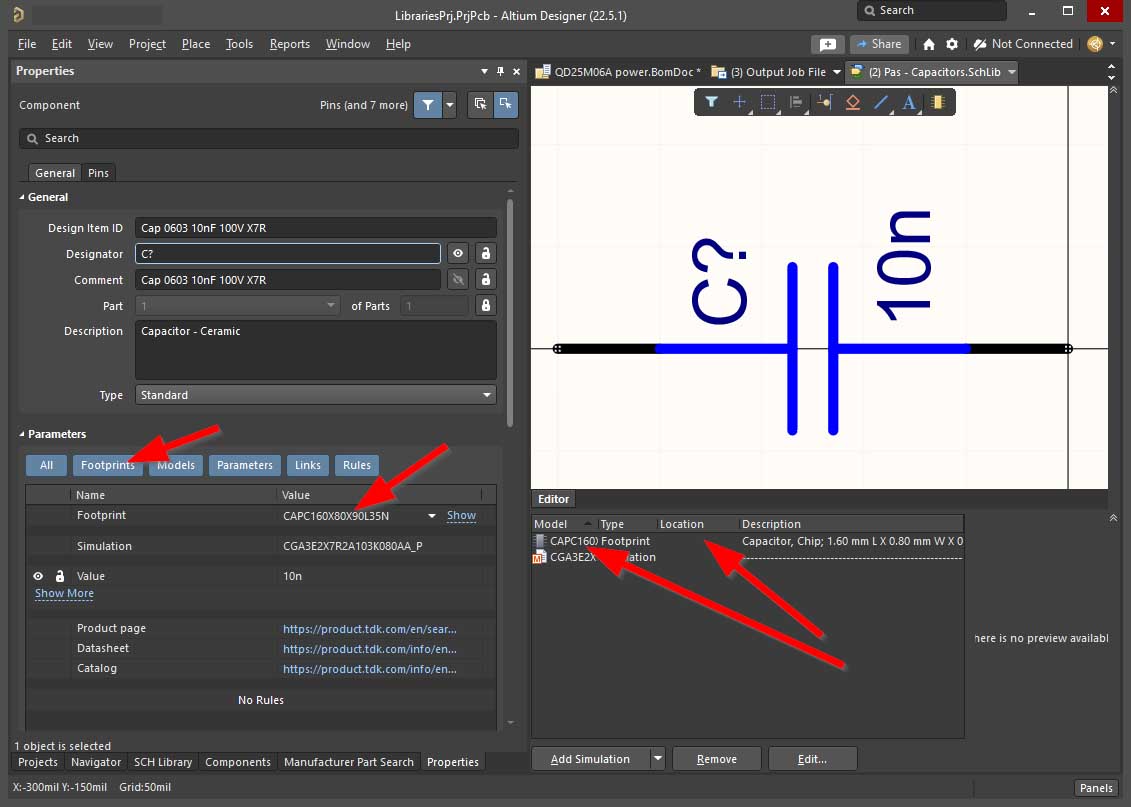Open the settings gear icon

[x=952, y=44]
